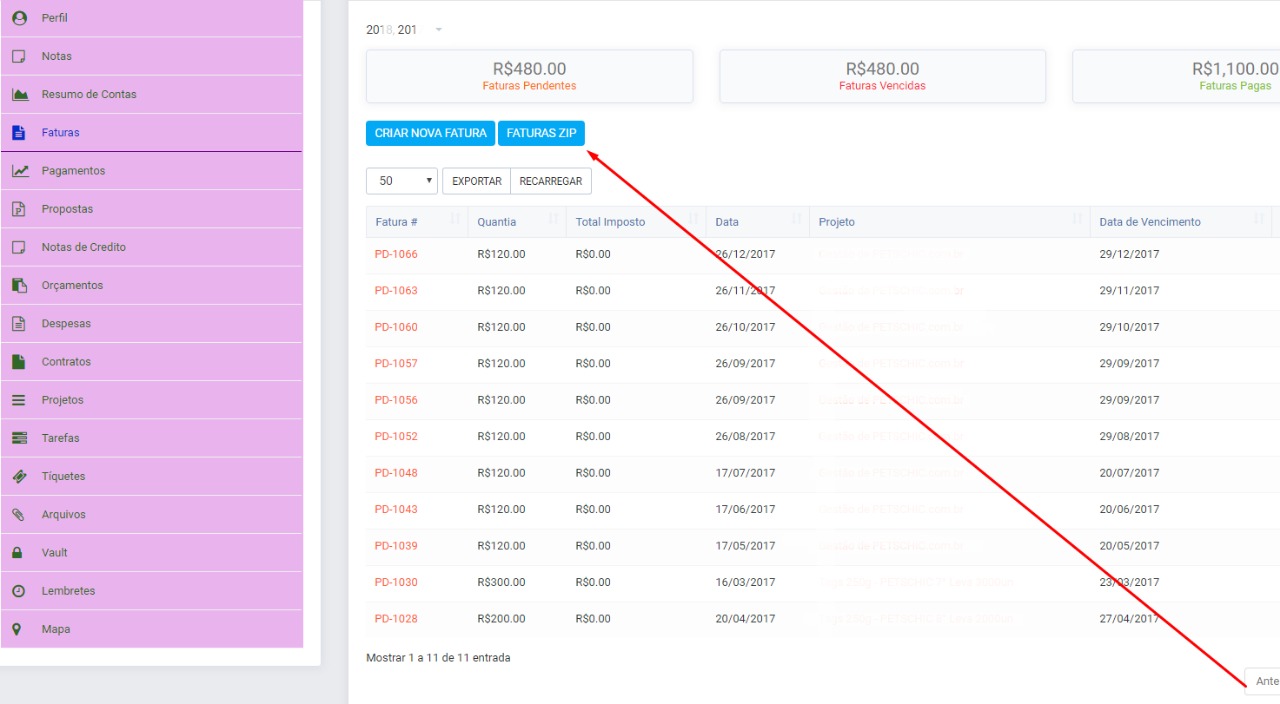Open Propostas in the sidebar menu

67,209
